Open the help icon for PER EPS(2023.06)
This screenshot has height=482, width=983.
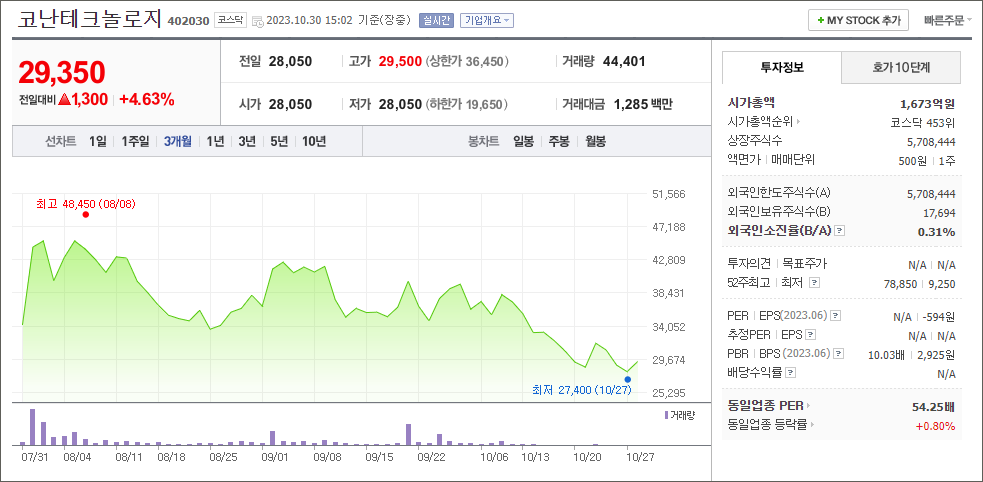tap(836, 316)
